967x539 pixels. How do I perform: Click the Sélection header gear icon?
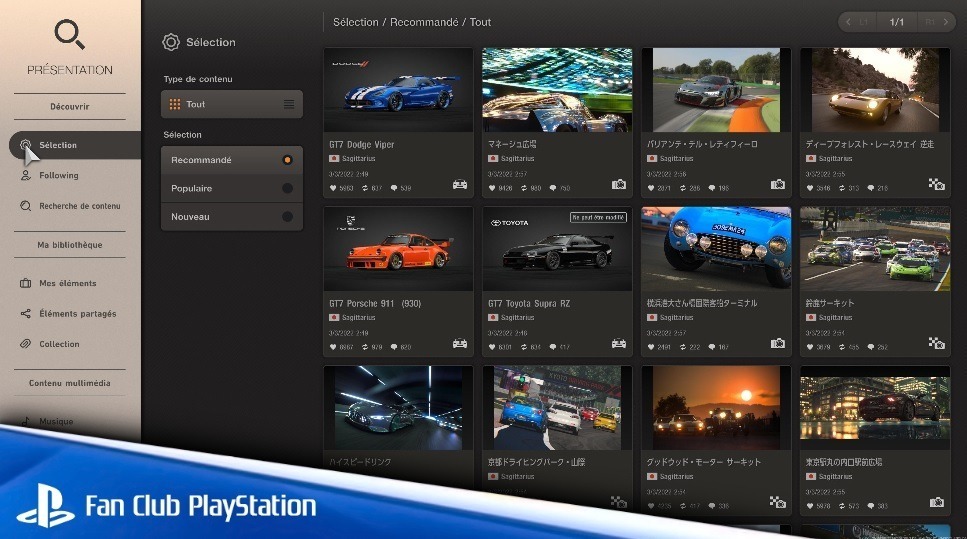click(x=171, y=42)
